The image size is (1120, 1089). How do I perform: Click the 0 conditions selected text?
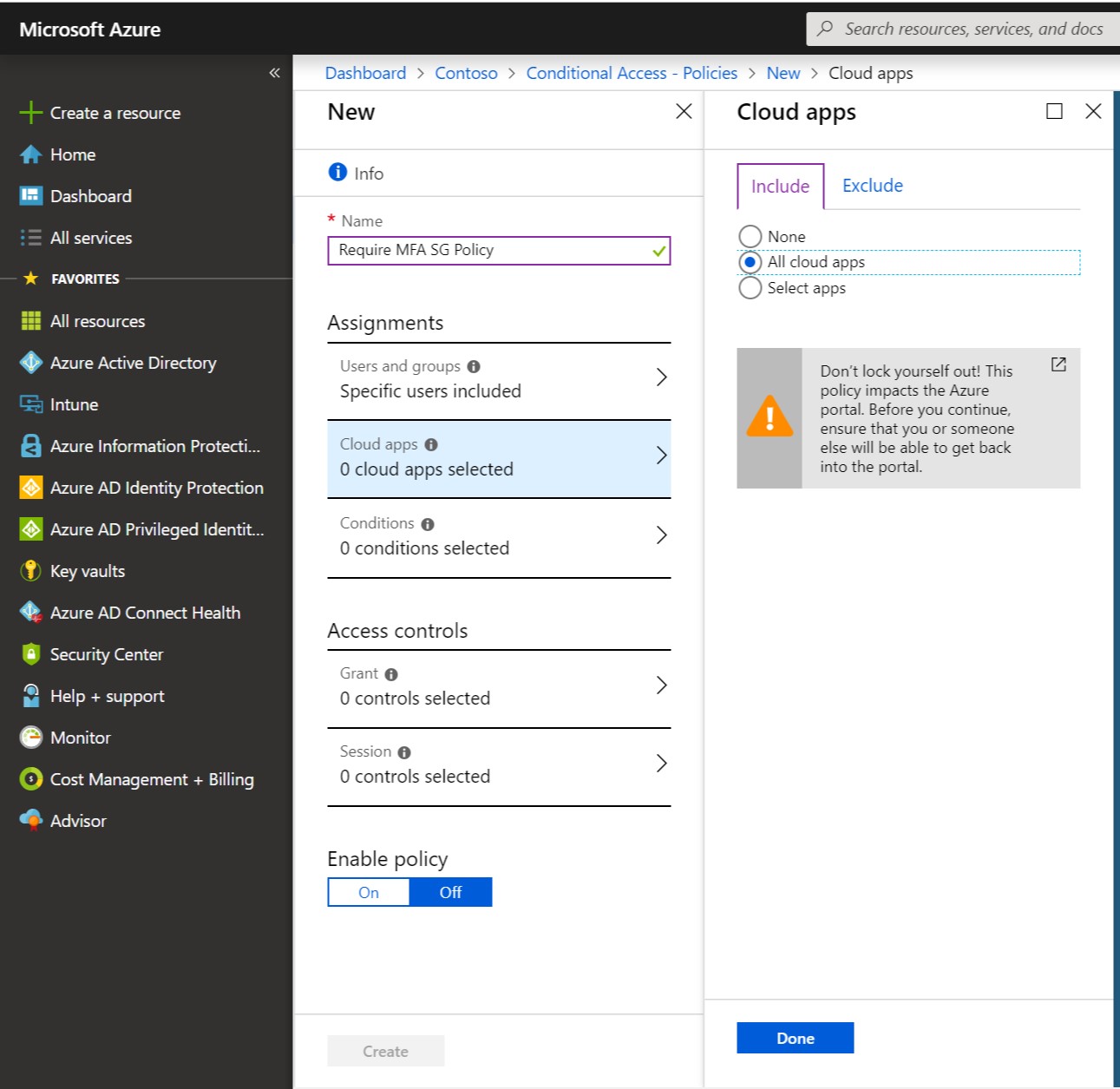click(x=424, y=548)
